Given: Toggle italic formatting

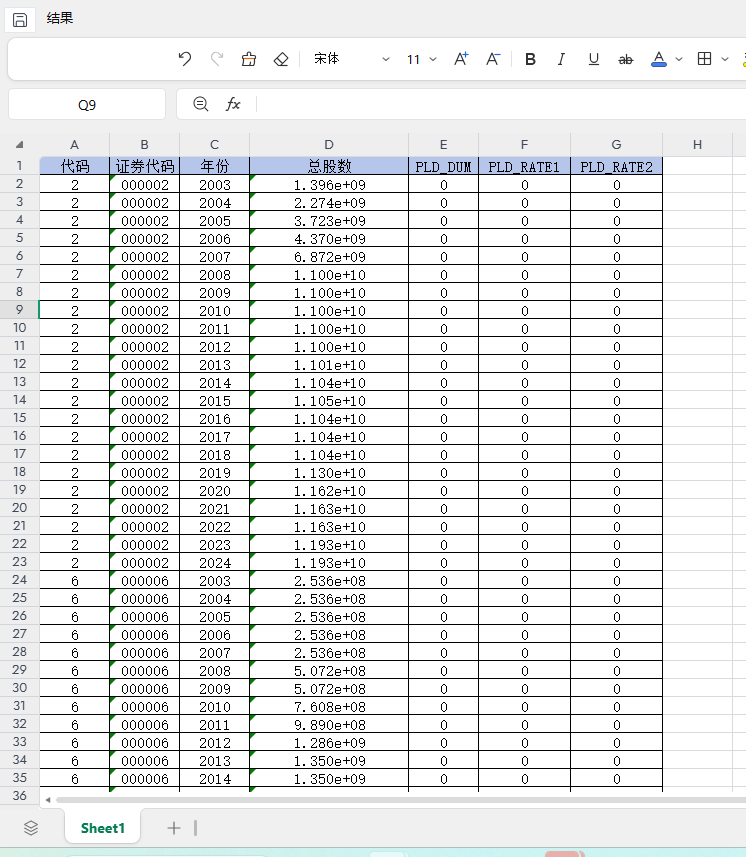Looking at the screenshot, I should (x=561, y=60).
